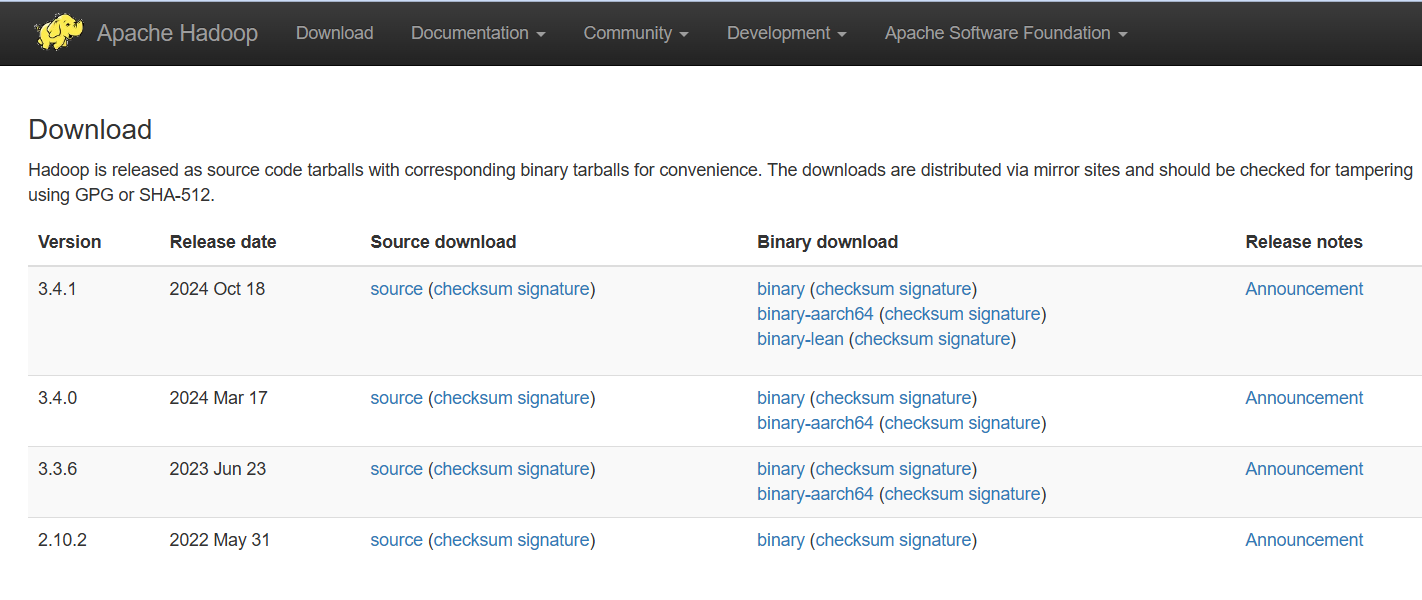The image size is (1422, 600).
Task: Select the version 2.10.2 cell
Action: click(62, 540)
